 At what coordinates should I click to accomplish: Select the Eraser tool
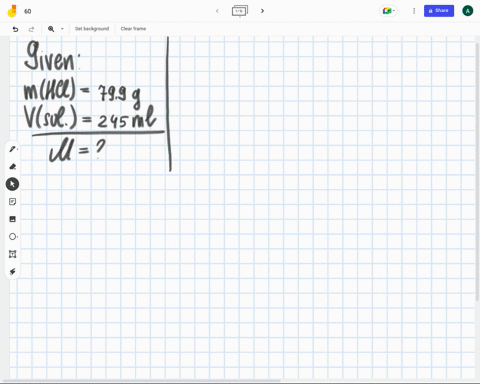tap(13, 167)
